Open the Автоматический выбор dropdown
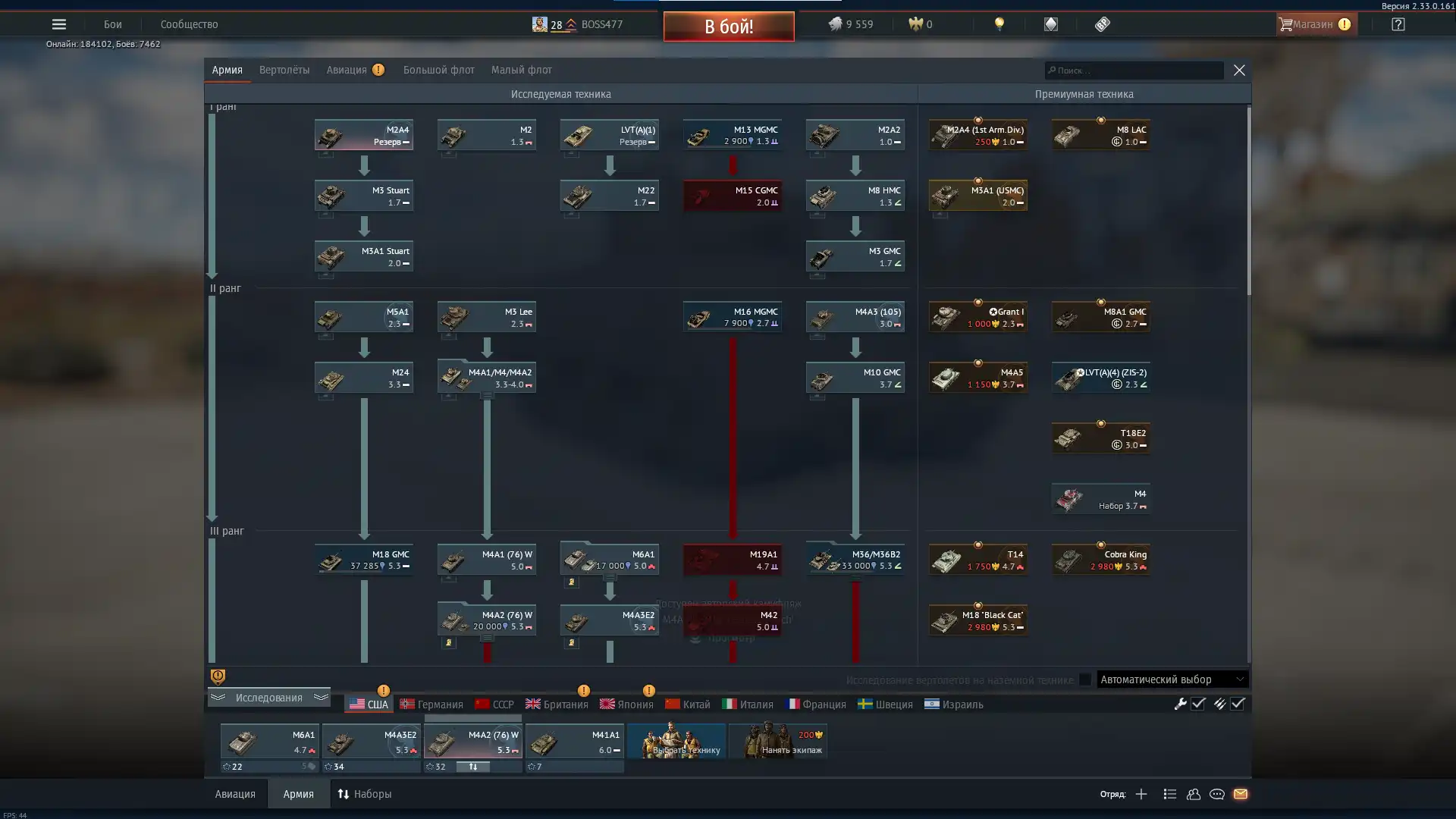Viewport: 1456px width, 819px height. 1172,679
